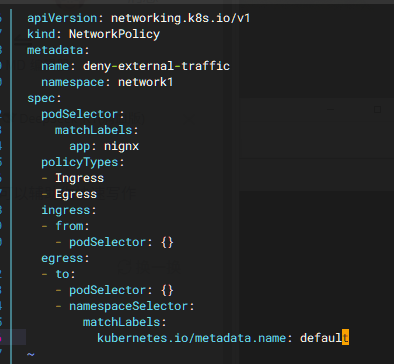
Task: Click the ingress: key
Action: tap(69, 210)
